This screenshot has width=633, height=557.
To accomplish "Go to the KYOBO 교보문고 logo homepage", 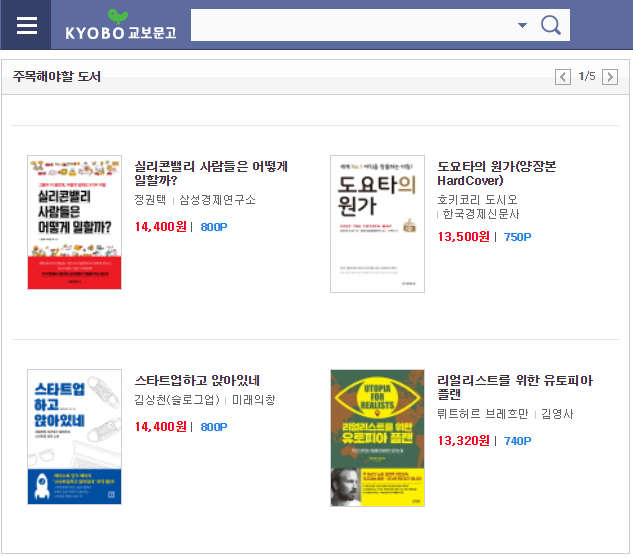I will click(x=121, y=26).
